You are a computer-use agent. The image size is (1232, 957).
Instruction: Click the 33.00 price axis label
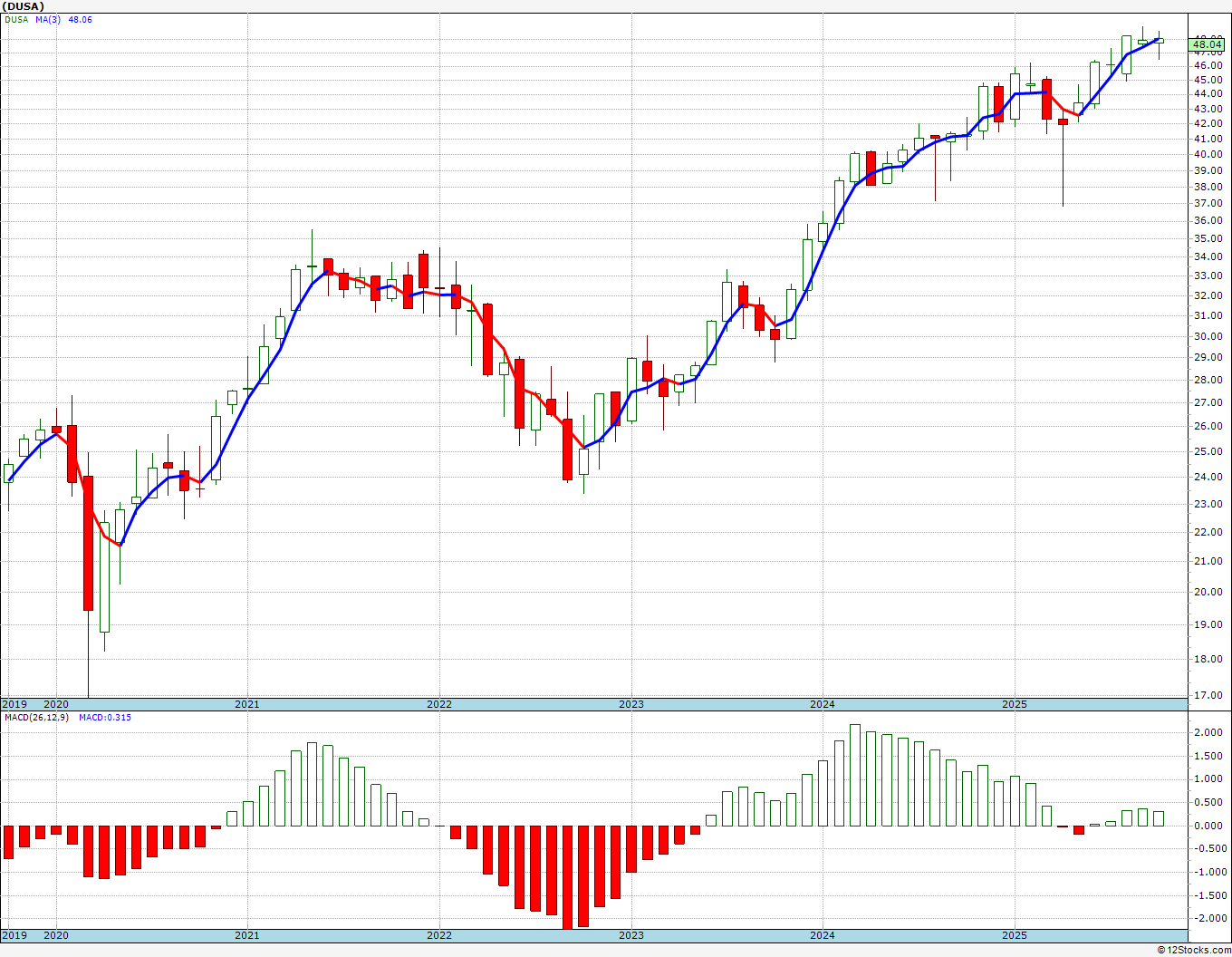1208,275
